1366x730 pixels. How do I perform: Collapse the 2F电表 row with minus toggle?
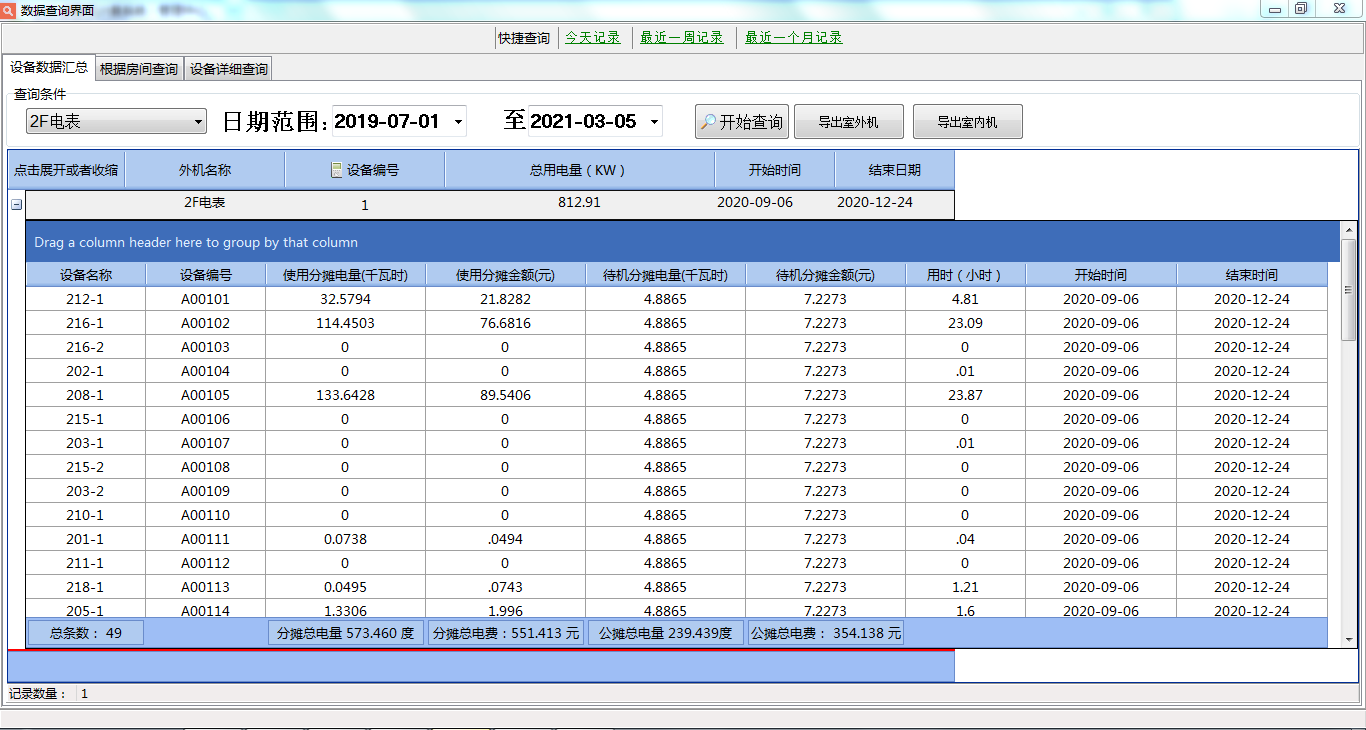16,204
